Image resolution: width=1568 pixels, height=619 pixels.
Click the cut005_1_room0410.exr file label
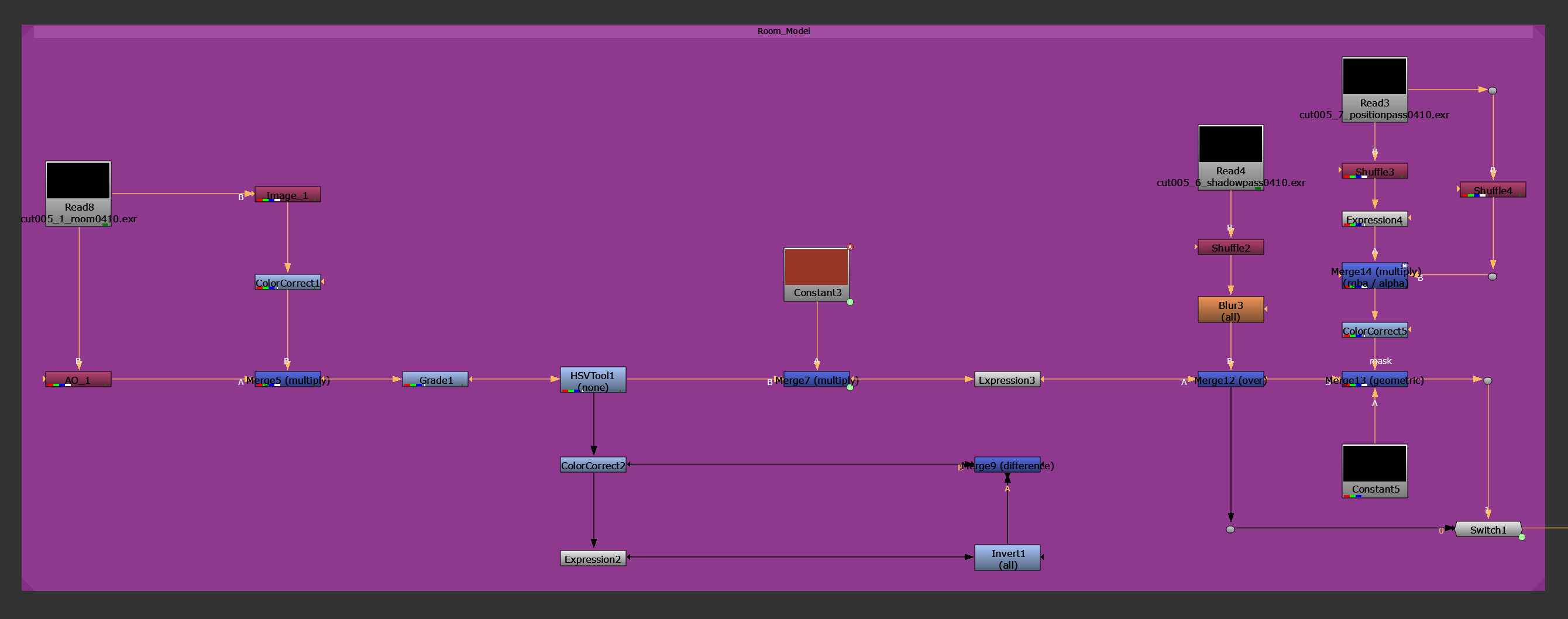tap(78, 219)
